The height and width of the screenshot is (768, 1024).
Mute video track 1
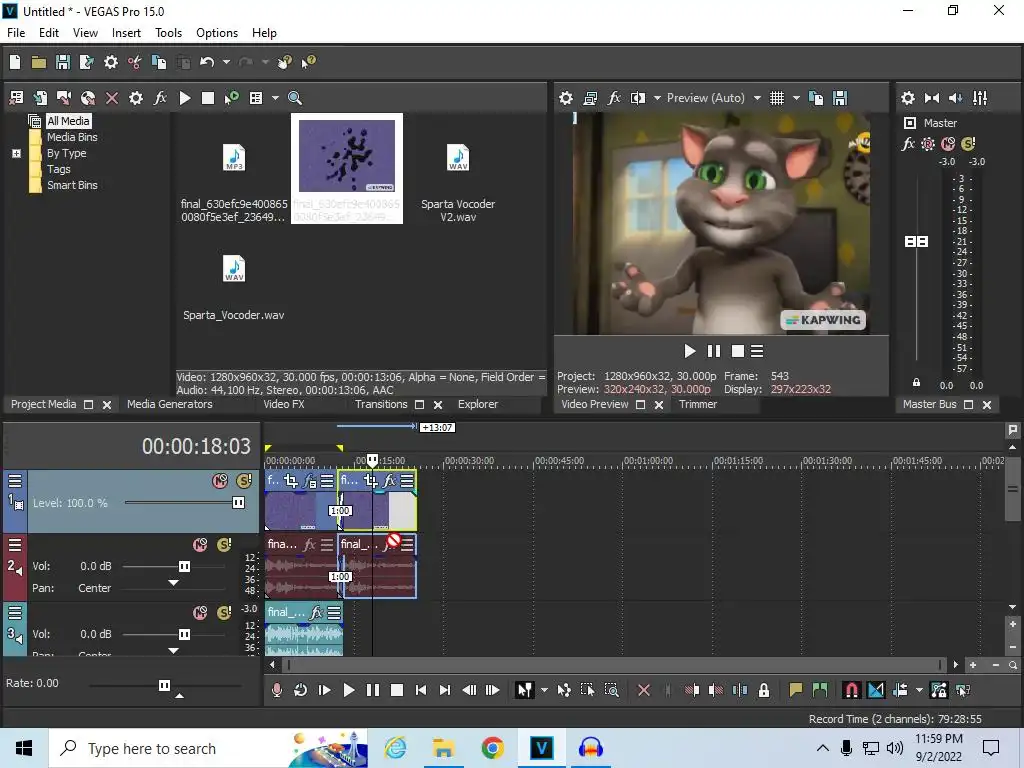tap(220, 481)
